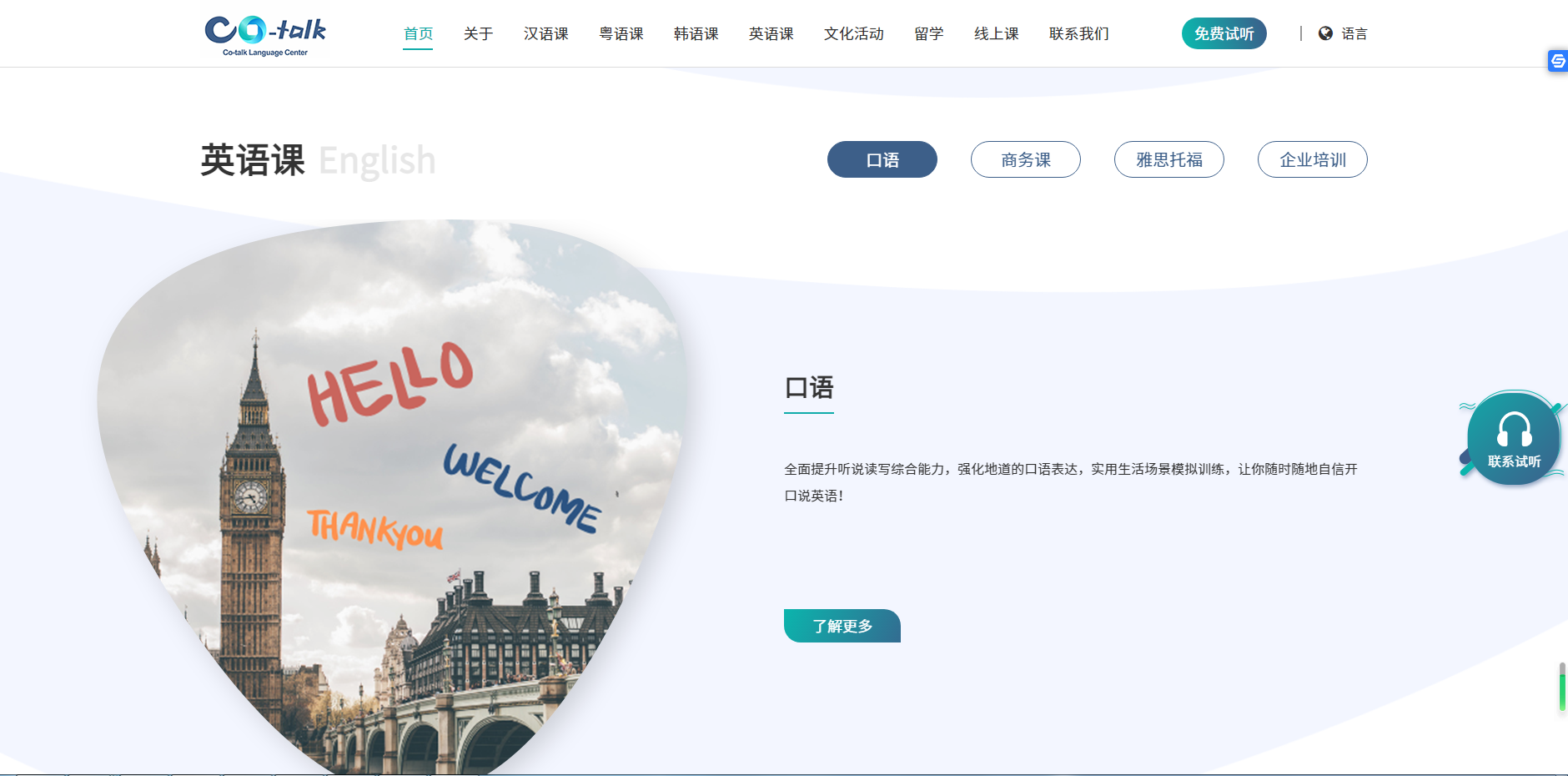Image resolution: width=1568 pixels, height=776 pixels.
Task: Click the 免费试听 button
Action: click(x=1224, y=33)
